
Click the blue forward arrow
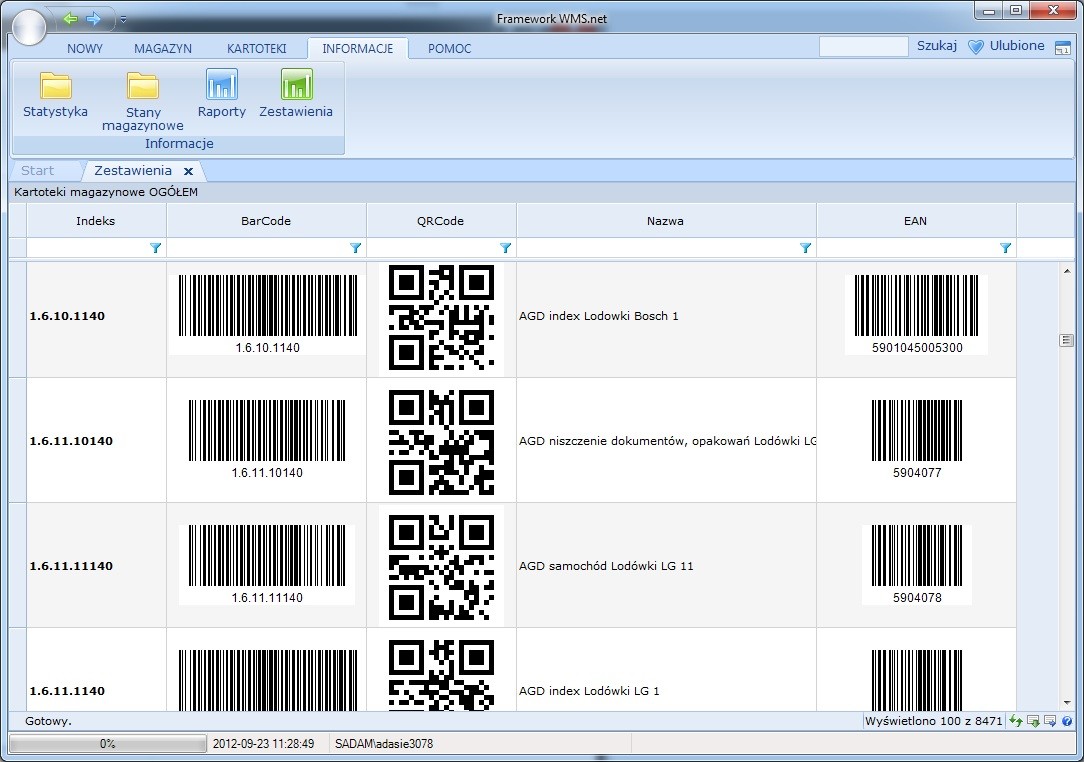pyautogui.click(x=93, y=19)
